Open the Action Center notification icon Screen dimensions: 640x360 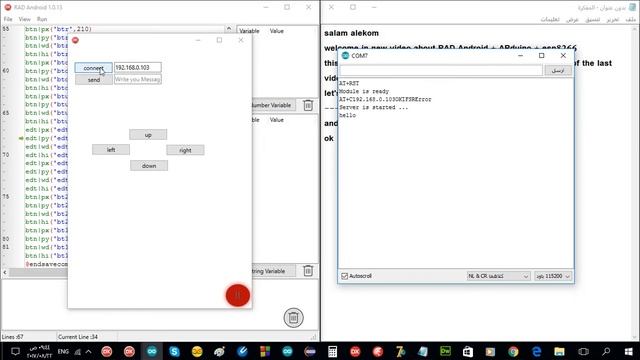point(16,351)
